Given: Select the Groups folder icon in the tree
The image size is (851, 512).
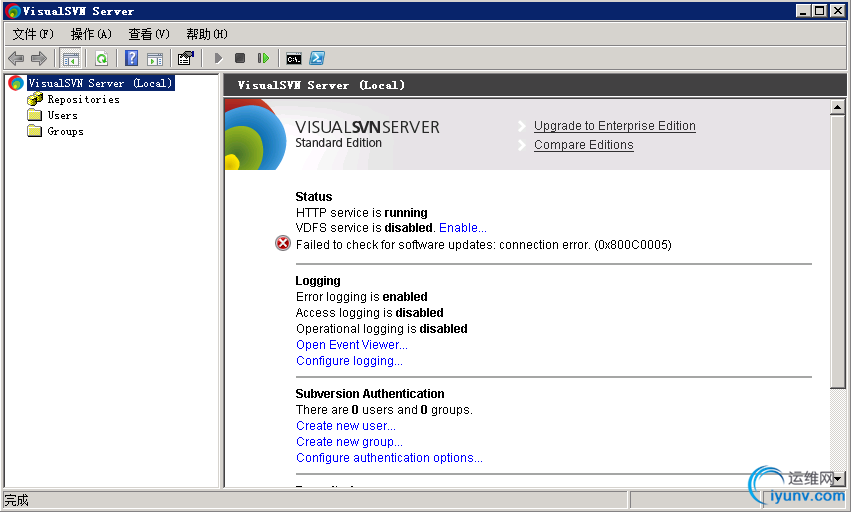Looking at the screenshot, I should (35, 131).
